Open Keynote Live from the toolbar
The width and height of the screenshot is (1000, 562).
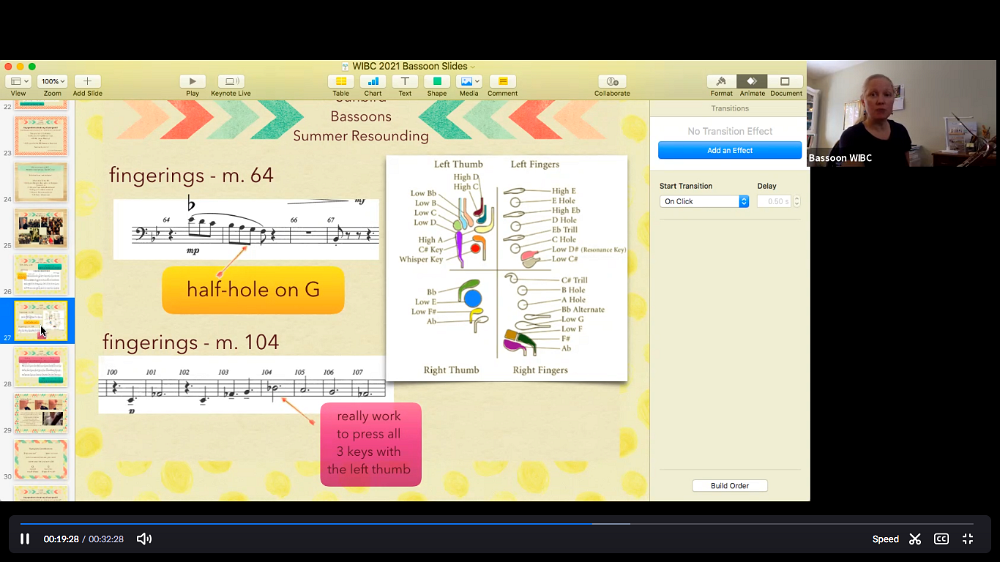coord(230,81)
